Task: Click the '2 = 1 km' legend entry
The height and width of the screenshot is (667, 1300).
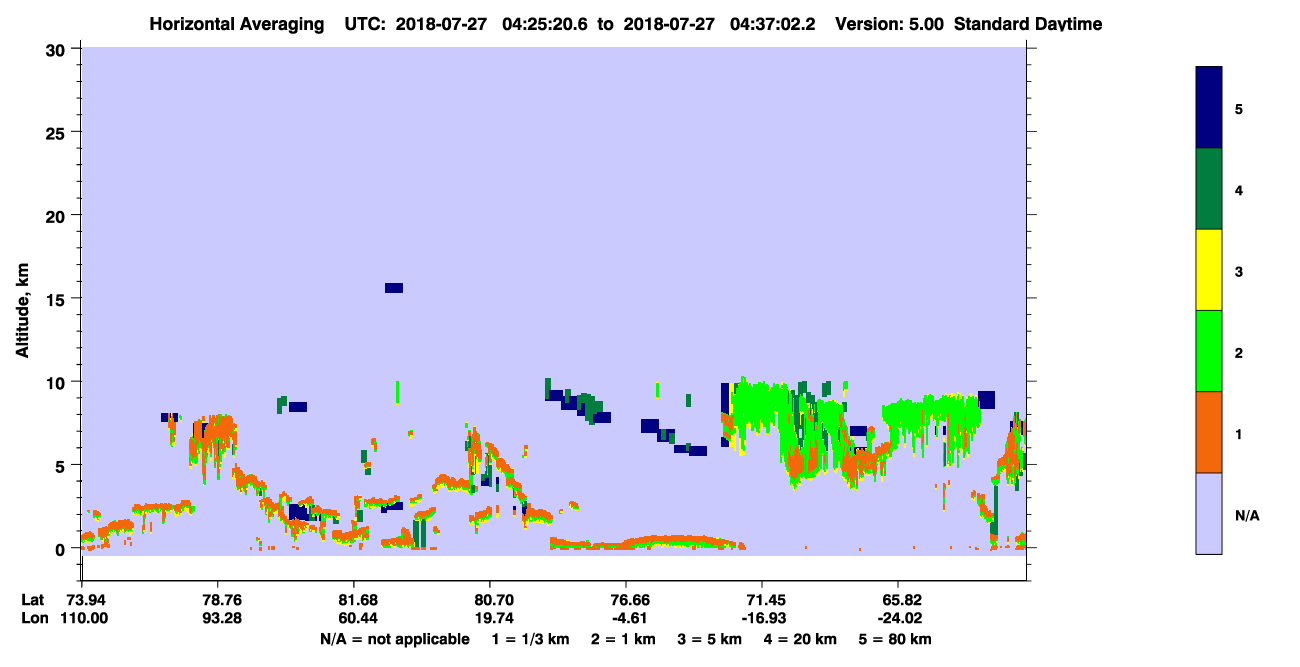Action: pos(623,639)
